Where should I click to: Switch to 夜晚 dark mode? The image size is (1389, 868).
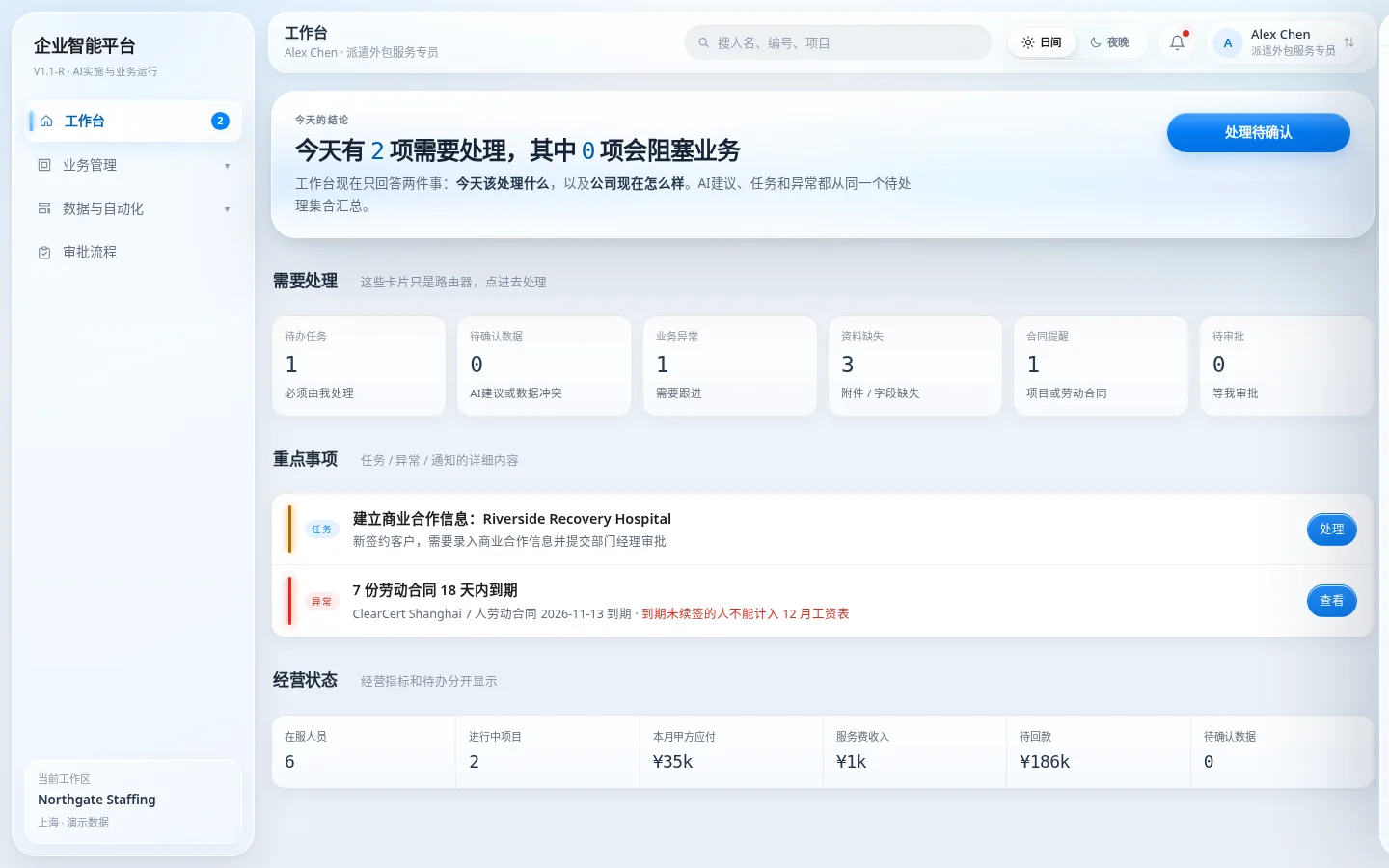[1109, 42]
